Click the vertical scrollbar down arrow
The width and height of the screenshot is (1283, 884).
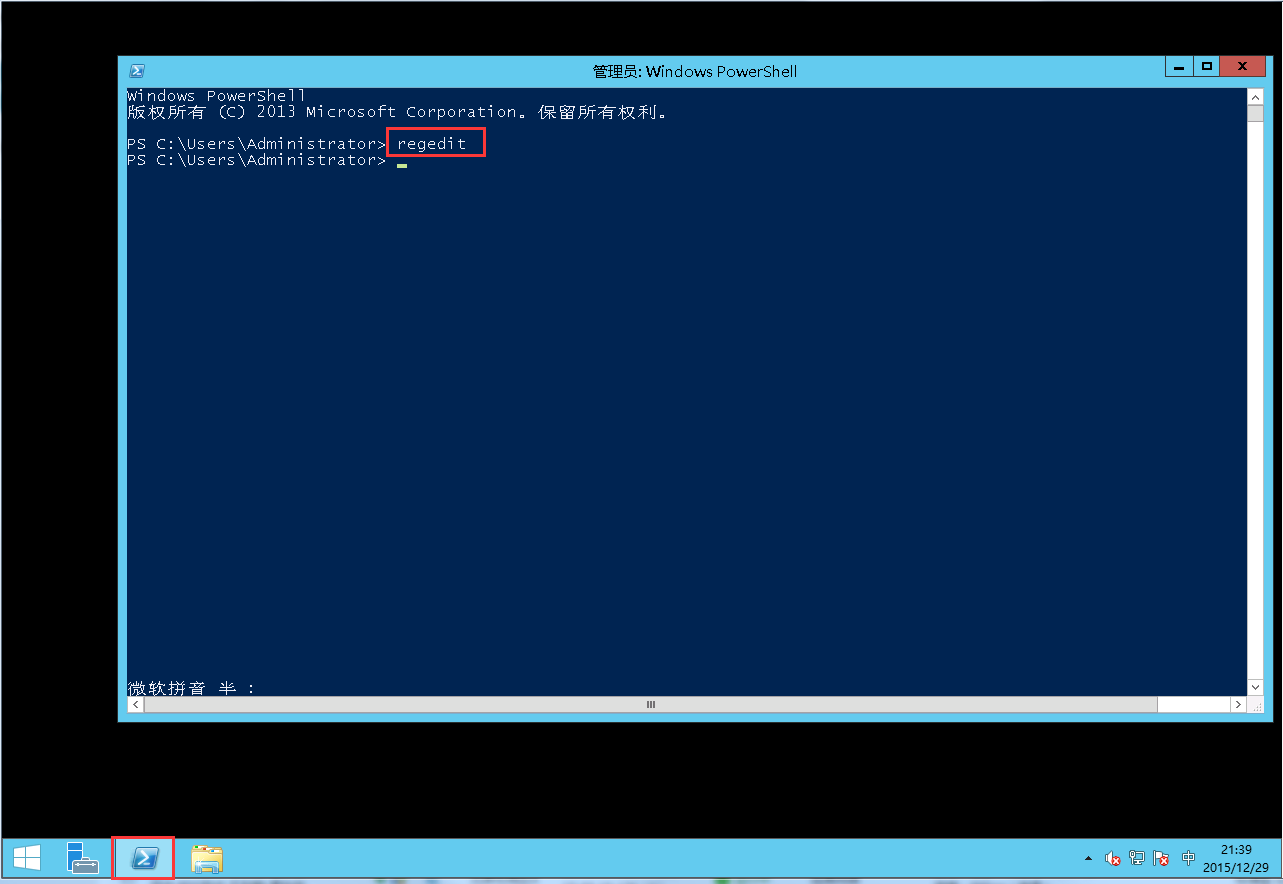point(1255,687)
